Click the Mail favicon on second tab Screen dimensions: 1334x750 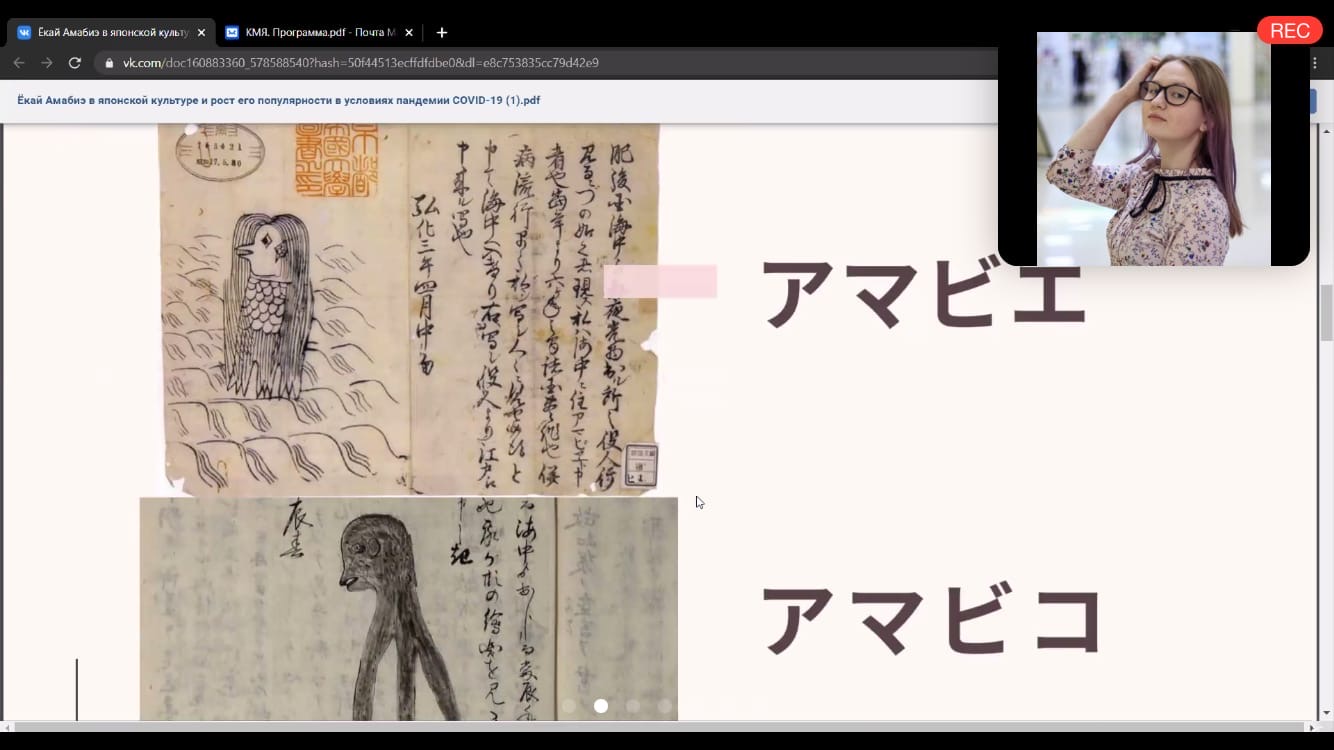pyautogui.click(x=232, y=33)
